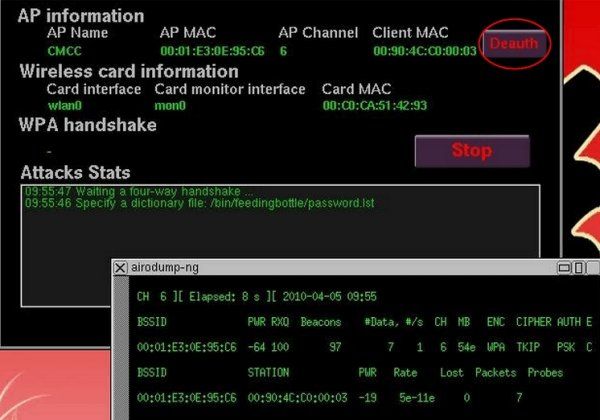Maximize the airodump-ng window
The image size is (600, 420).
click(579, 268)
